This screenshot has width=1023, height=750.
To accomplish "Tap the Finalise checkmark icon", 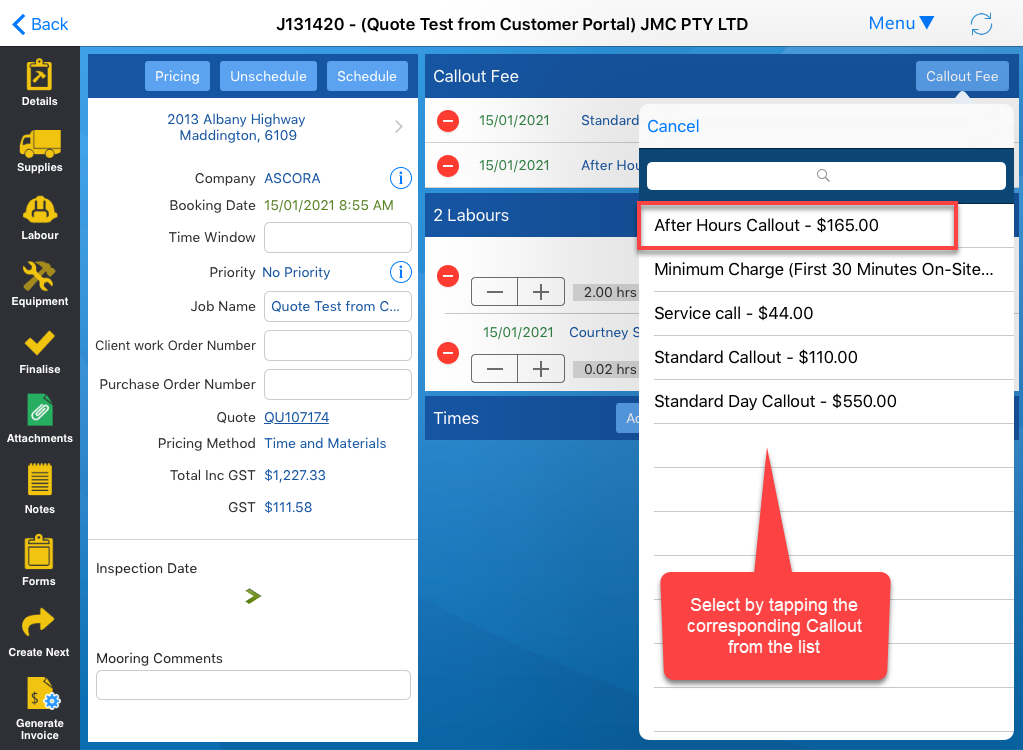I will coord(39,350).
